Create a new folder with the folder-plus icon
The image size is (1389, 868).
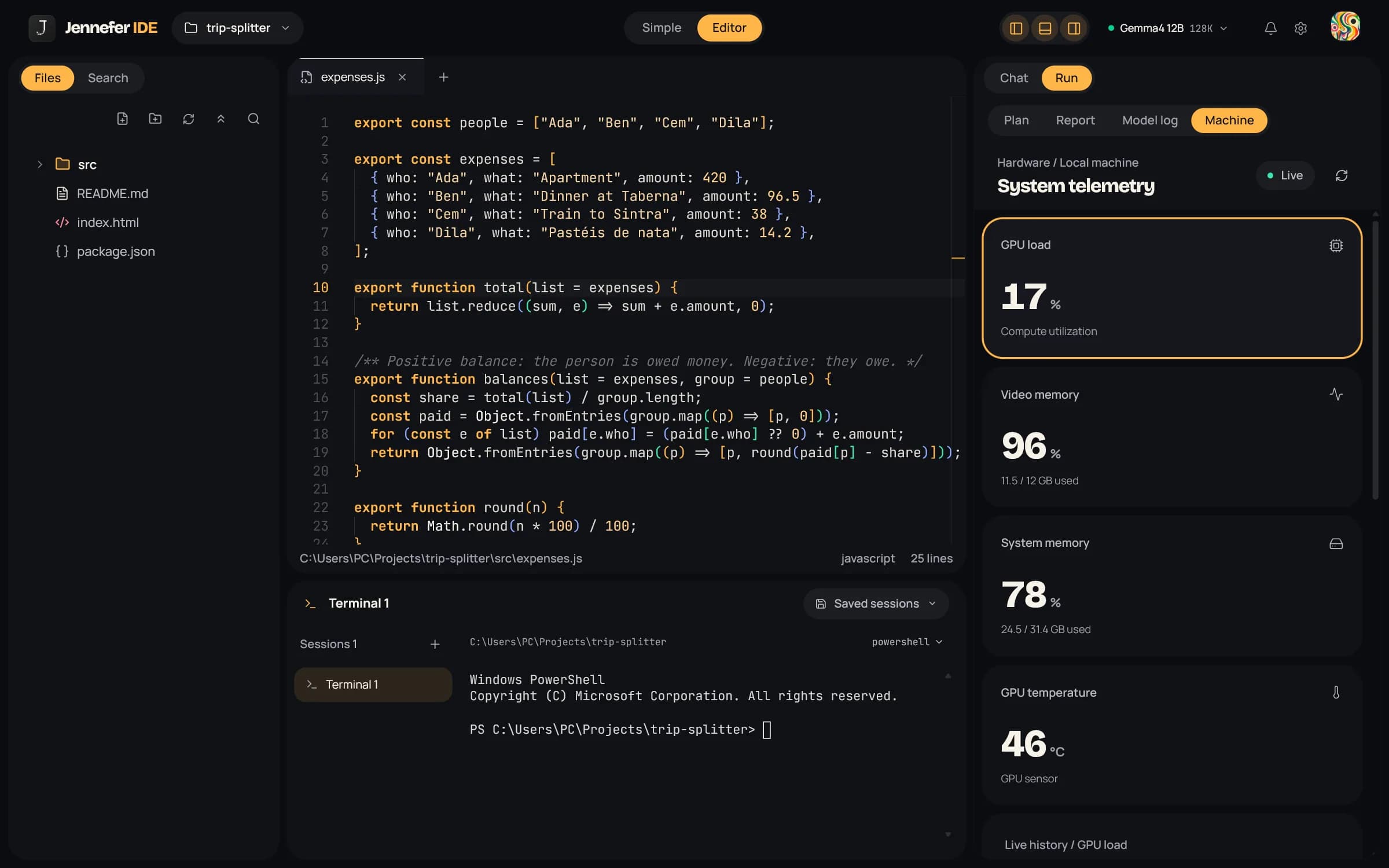click(x=155, y=119)
